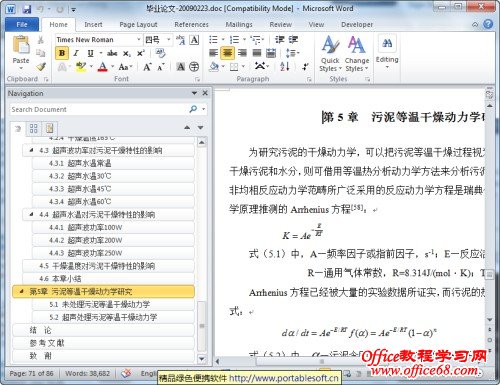Toggle Strikethrough formatting
Image resolution: width=500 pixels, height=385 pixels.
coord(112,53)
